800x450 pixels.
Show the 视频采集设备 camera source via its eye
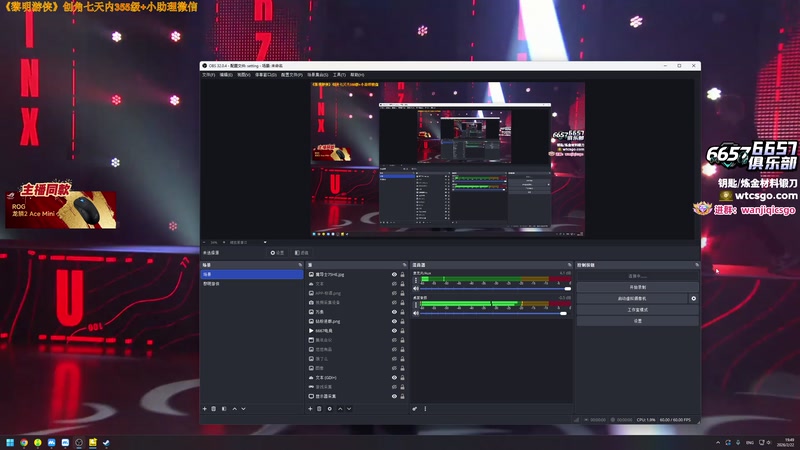pos(394,303)
